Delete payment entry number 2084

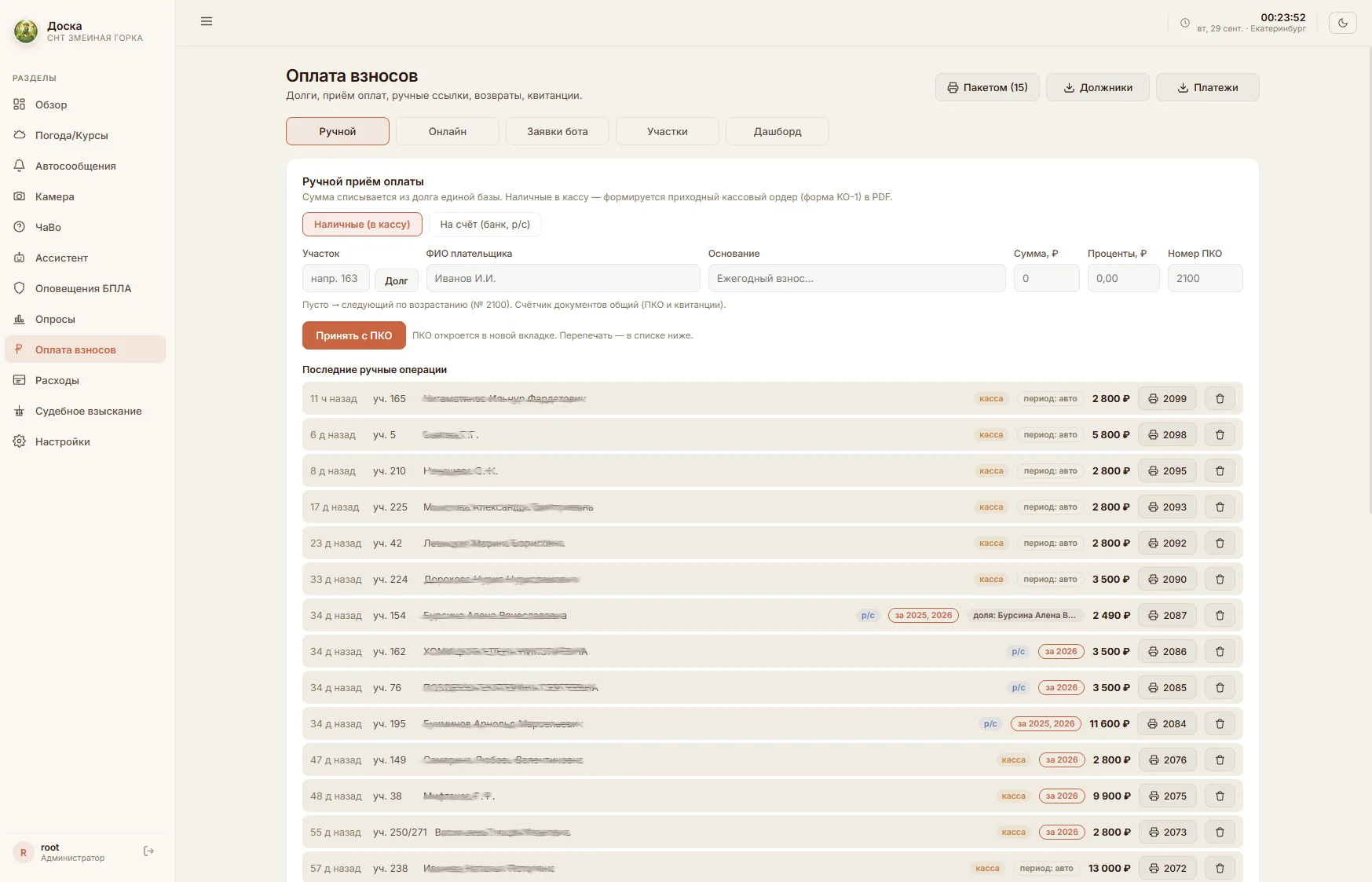[x=1220, y=724]
